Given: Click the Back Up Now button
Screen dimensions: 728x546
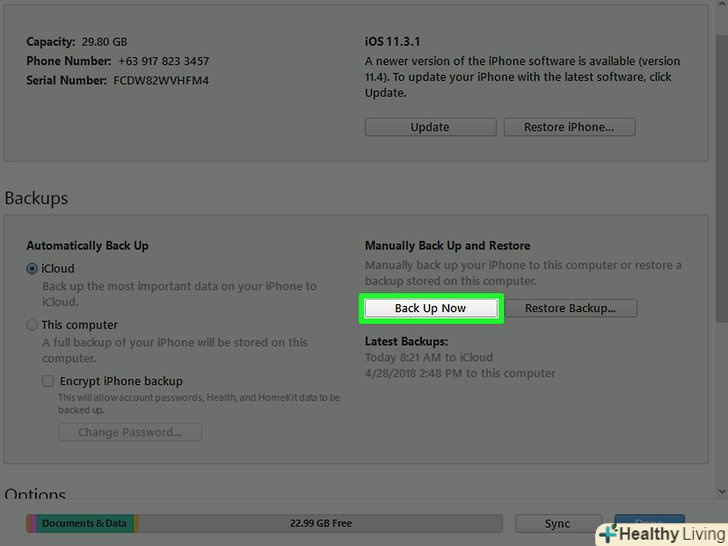Looking at the screenshot, I should pyautogui.click(x=431, y=308).
